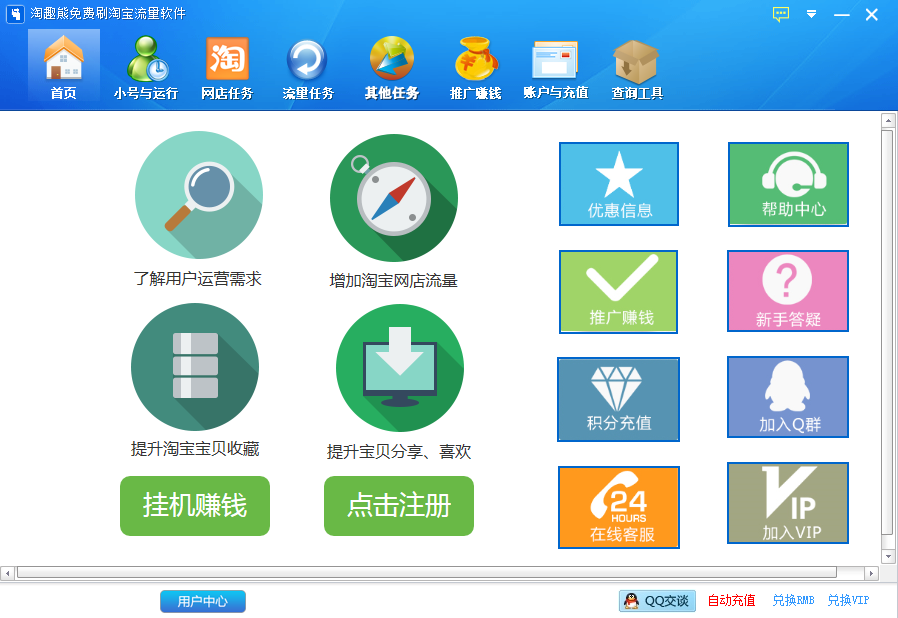Click horizontal scrollbar right arrow
This screenshot has height=618, width=898.
tap(871, 573)
